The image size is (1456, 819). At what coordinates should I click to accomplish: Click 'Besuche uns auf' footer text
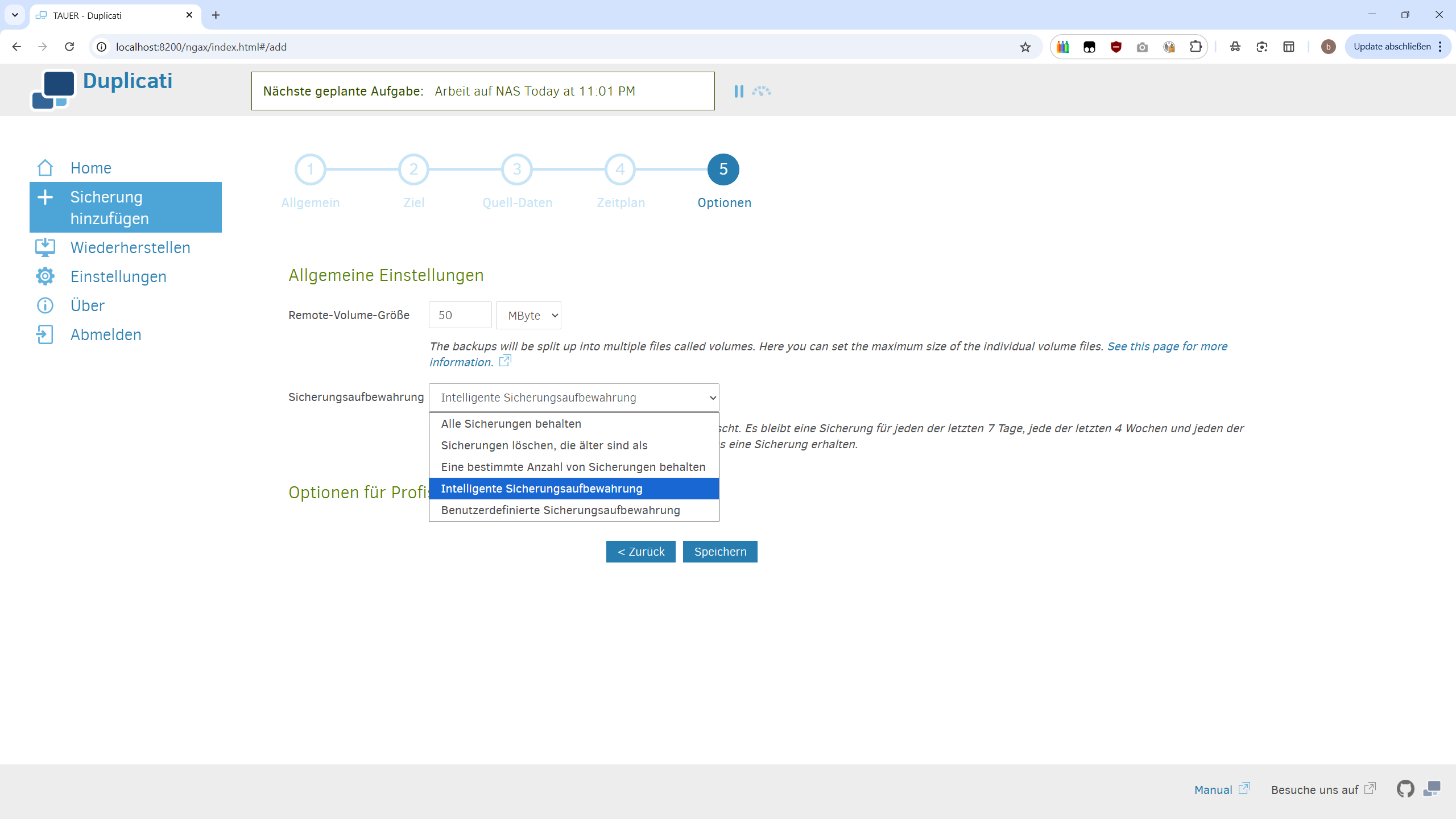pyautogui.click(x=1314, y=789)
